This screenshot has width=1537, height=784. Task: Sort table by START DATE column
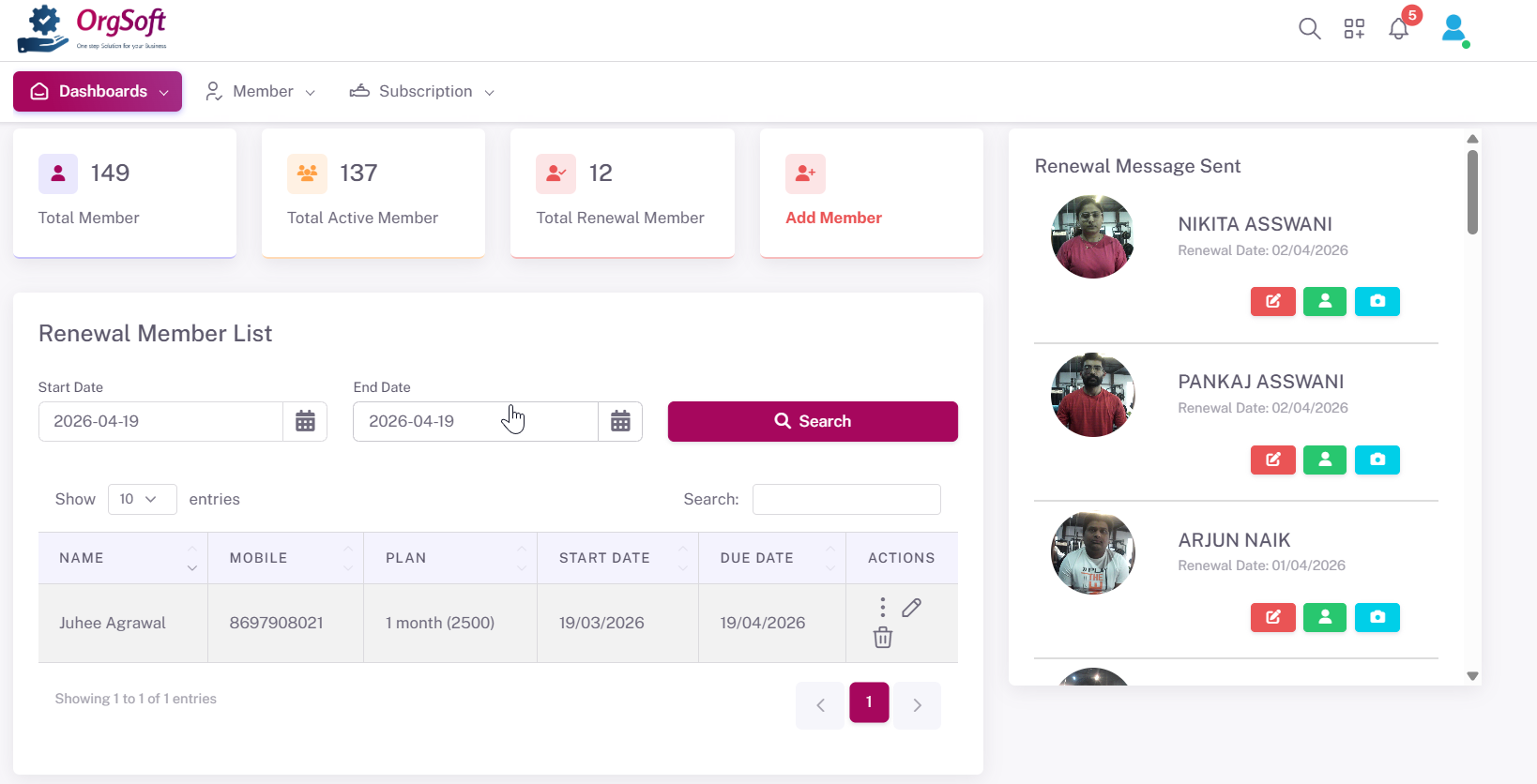coord(618,558)
